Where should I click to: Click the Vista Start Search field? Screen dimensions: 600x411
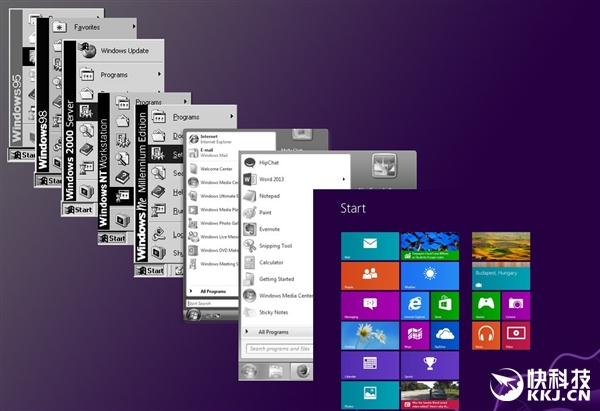point(213,303)
